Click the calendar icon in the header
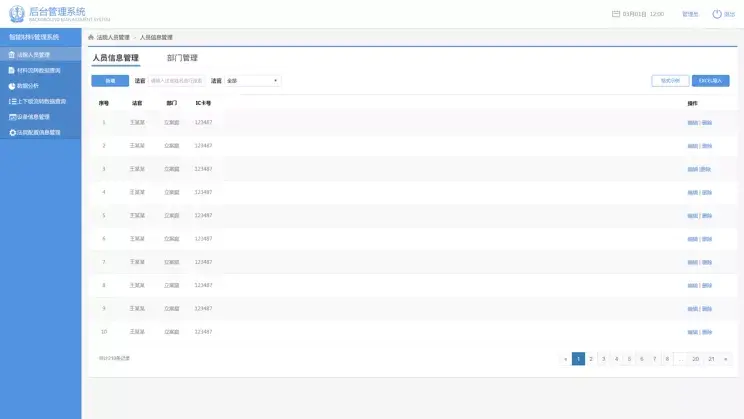Screen dimensions: 744x419 click(615, 14)
